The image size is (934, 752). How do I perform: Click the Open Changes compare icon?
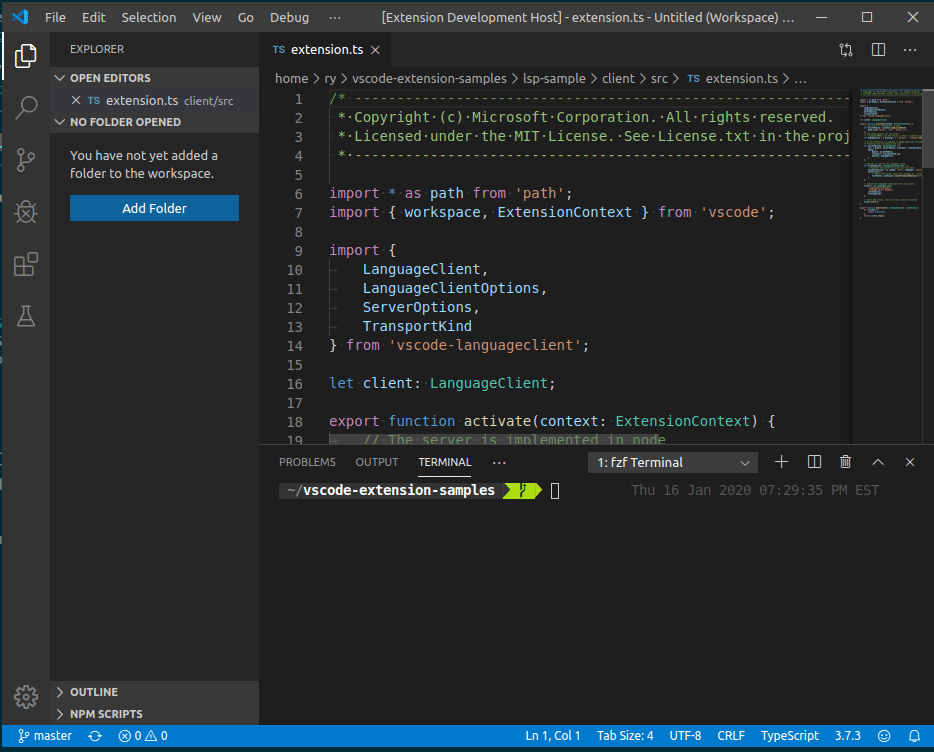click(x=846, y=50)
